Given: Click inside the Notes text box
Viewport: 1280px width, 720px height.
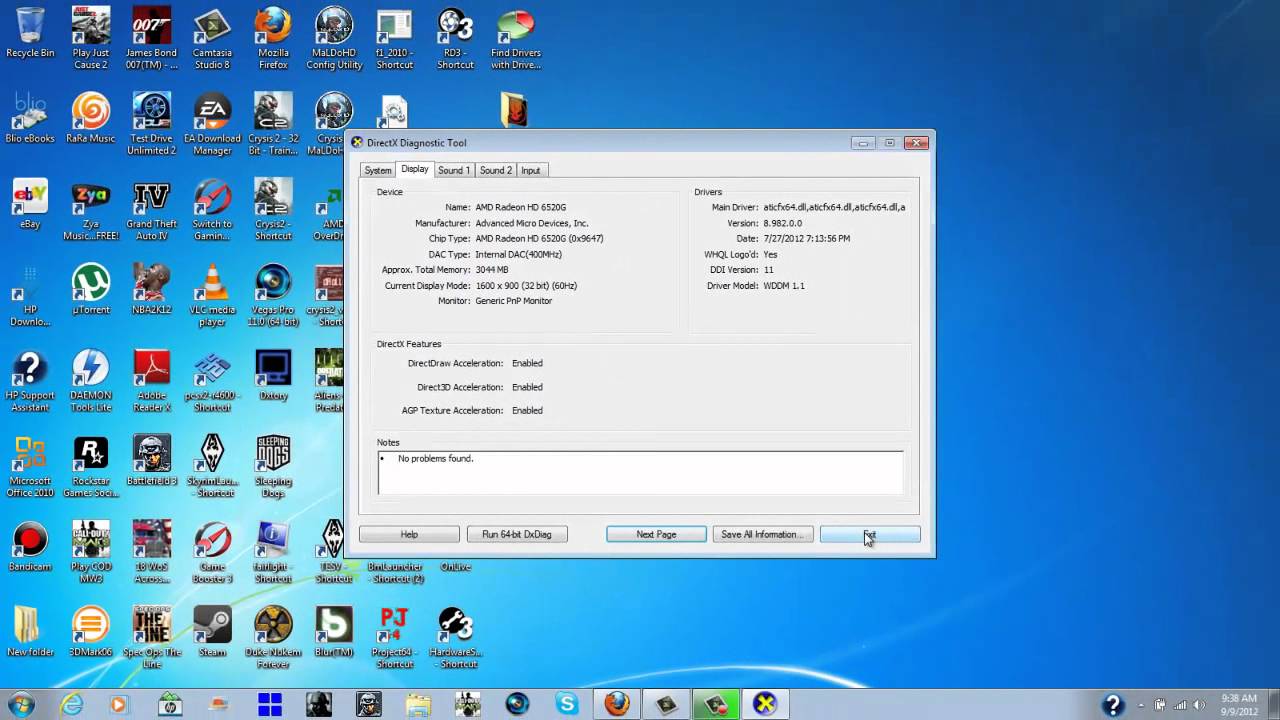Looking at the screenshot, I should 640,473.
